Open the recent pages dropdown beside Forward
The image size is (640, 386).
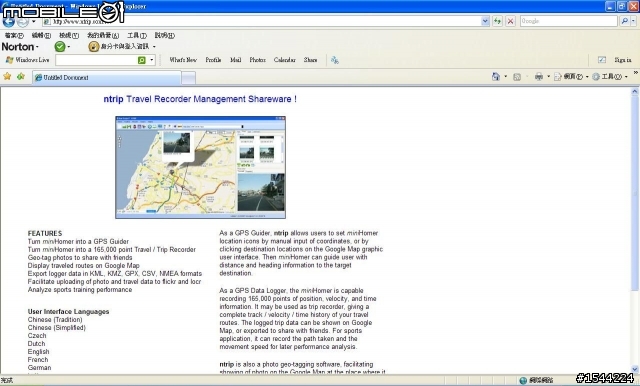tap(34, 21)
